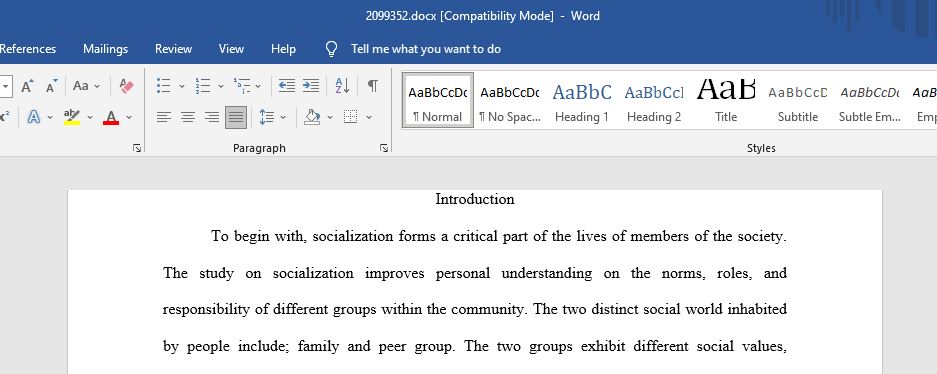
Task: Click the lightbulb Tell Me icon
Action: (x=331, y=49)
